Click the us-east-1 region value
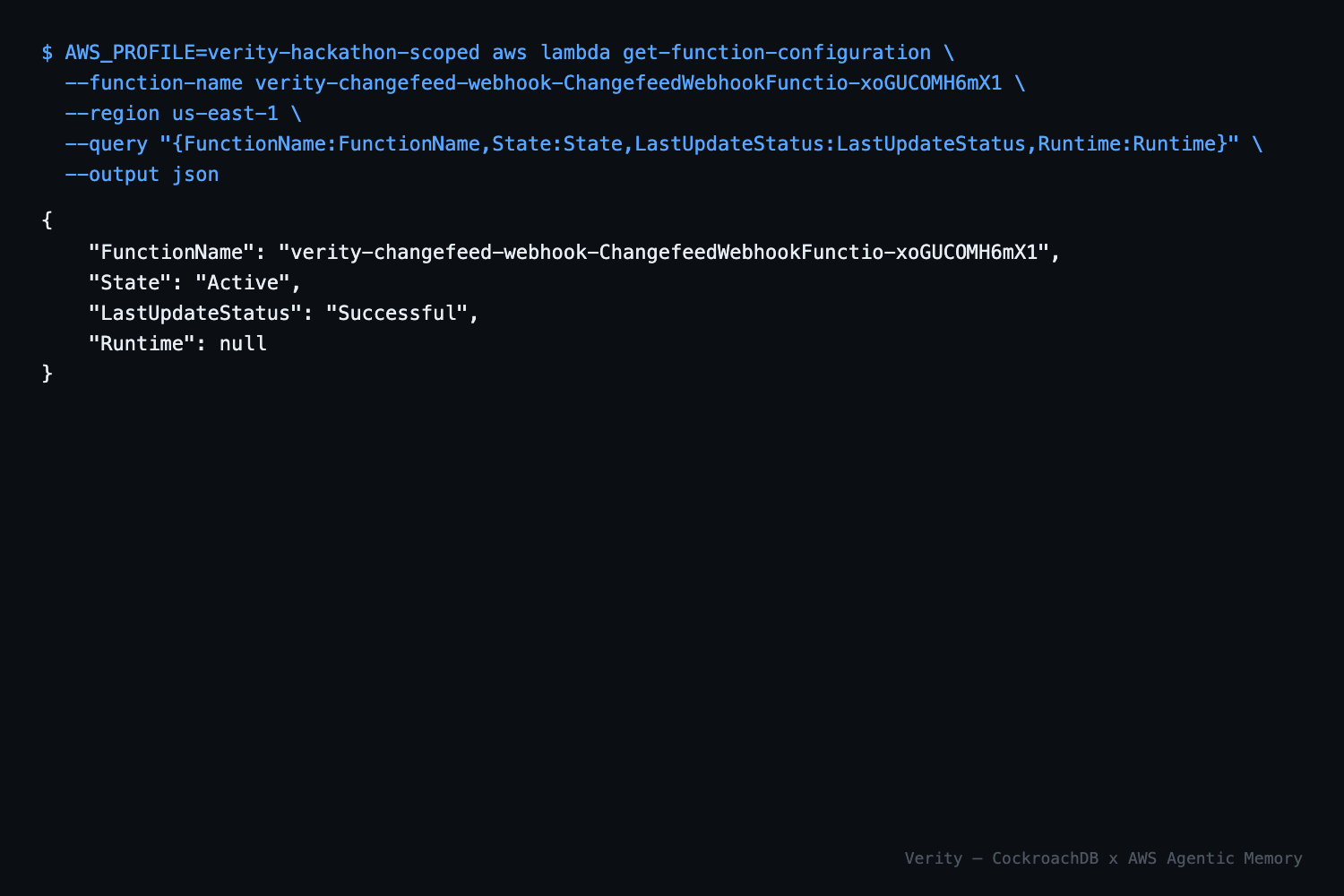The height and width of the screenshot is (896, 1344). (x=225, y=114)
